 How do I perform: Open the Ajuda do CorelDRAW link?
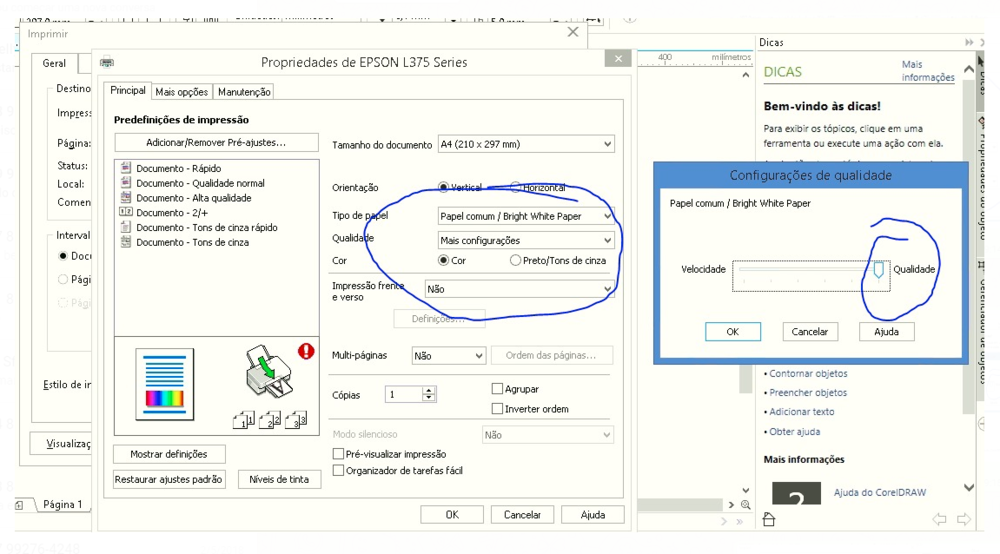pyautogui.click(x=880, y=492)
